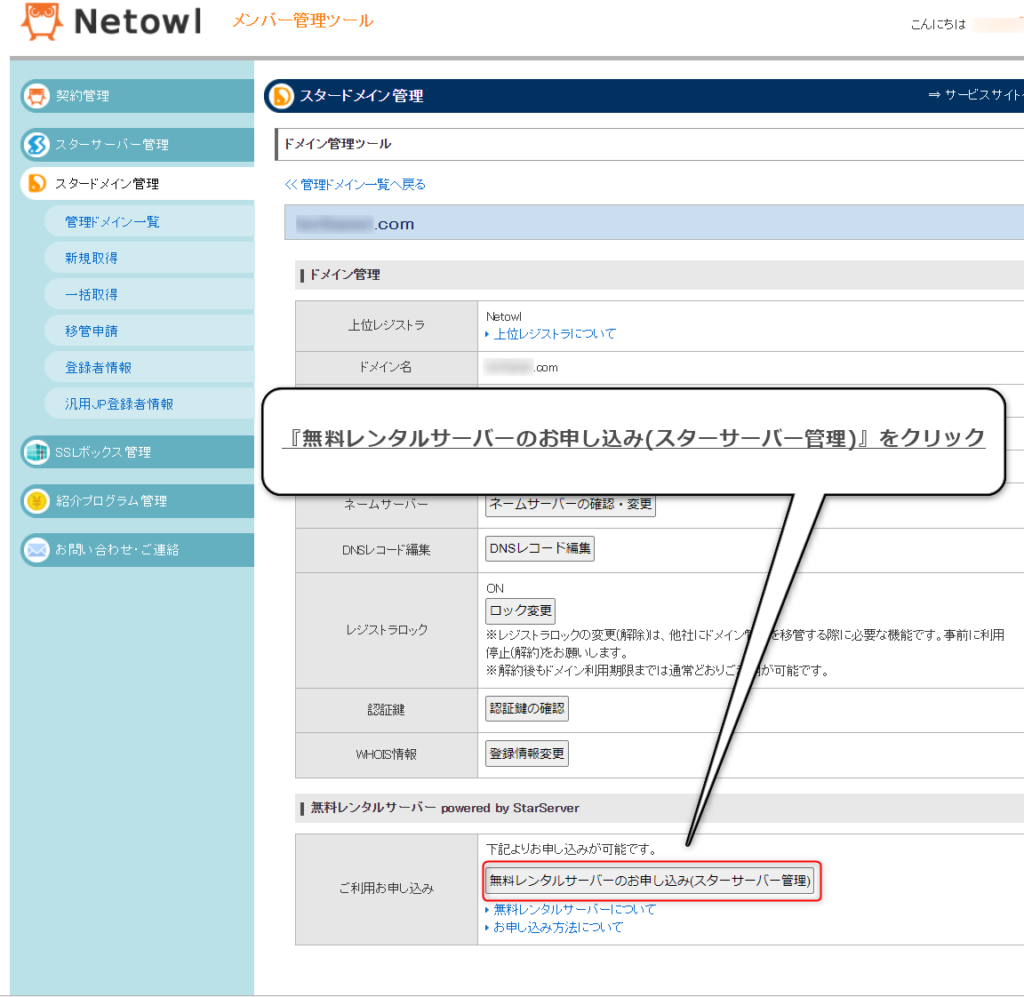
Task: Open 汎用JP登録者情報 submenu item
Action: coord(150,404)
